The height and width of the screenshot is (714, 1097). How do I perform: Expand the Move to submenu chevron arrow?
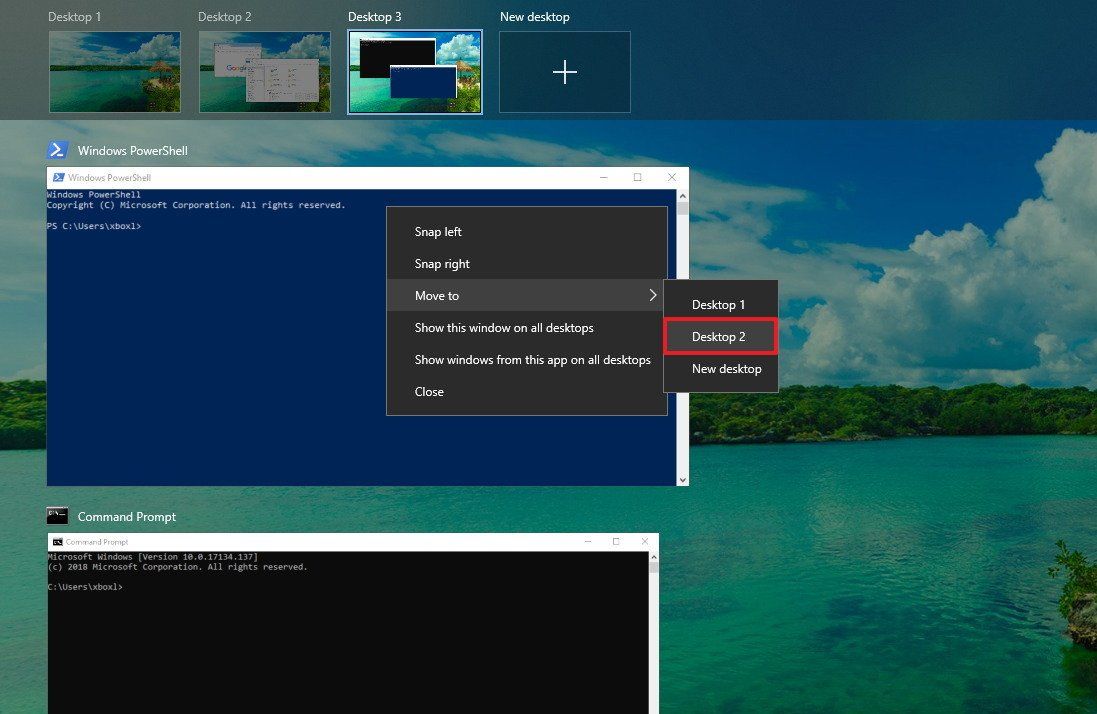click(653, 295)
